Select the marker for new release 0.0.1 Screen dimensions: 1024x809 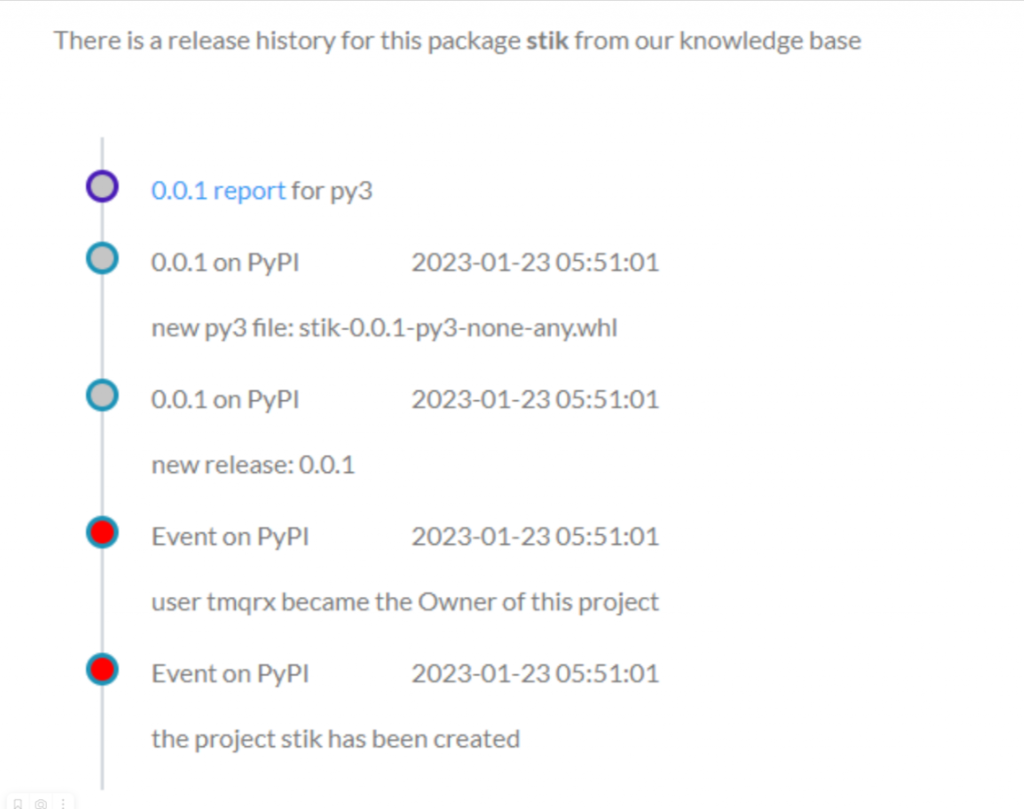103,395
